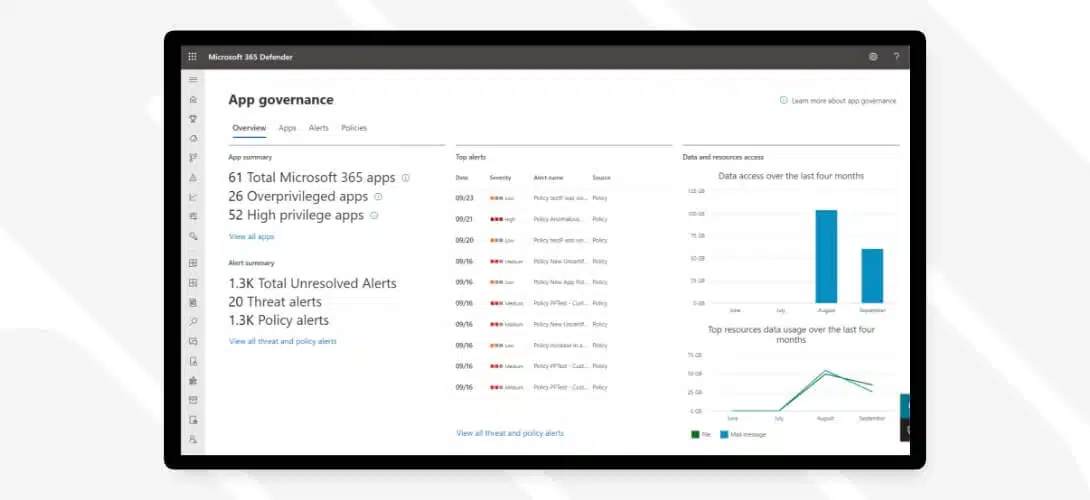The image size is (1090, 500).
Task: Click the green File legend swatch
Action: 694,435
